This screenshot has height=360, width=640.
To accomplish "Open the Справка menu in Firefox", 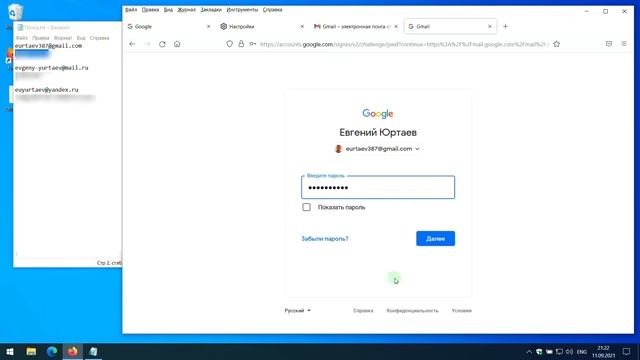I will tap(272, 10).
